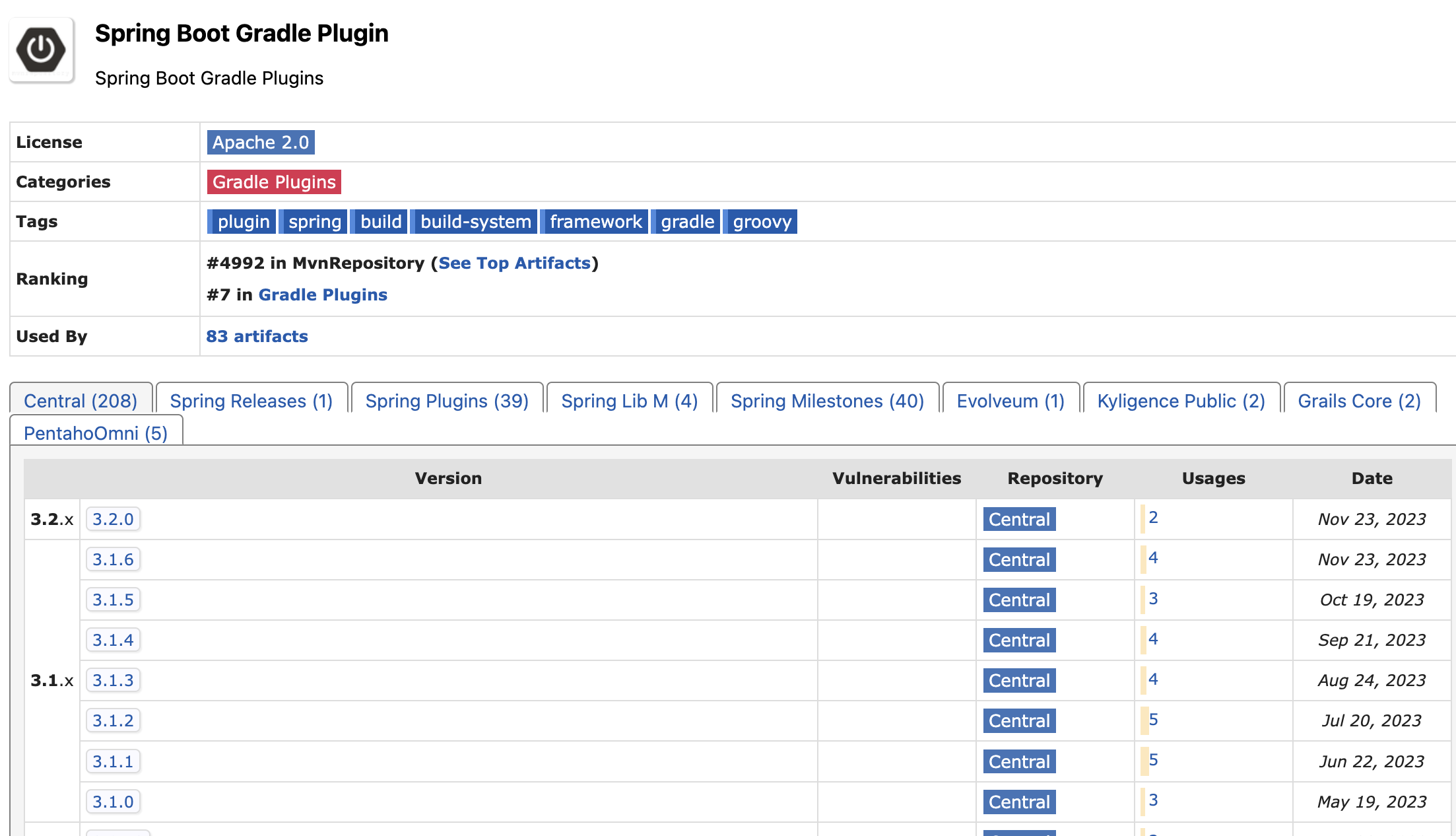Select the groovy tag
1456x836 pixels.
point(762,222)
